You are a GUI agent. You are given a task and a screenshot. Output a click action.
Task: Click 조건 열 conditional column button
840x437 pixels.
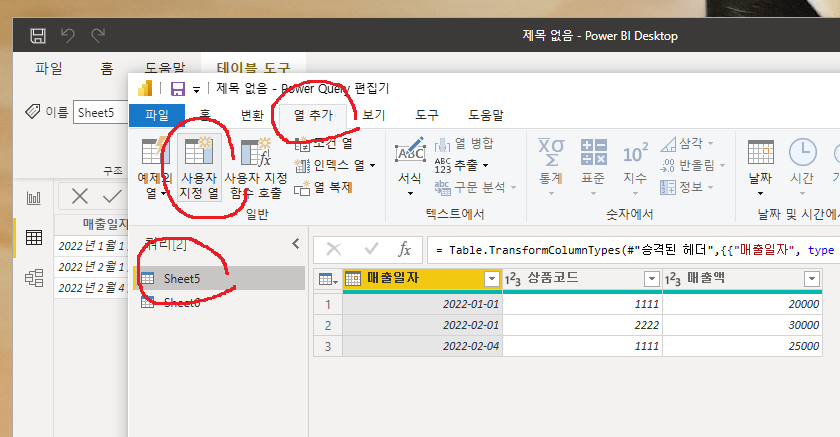[x=325, y=144]
